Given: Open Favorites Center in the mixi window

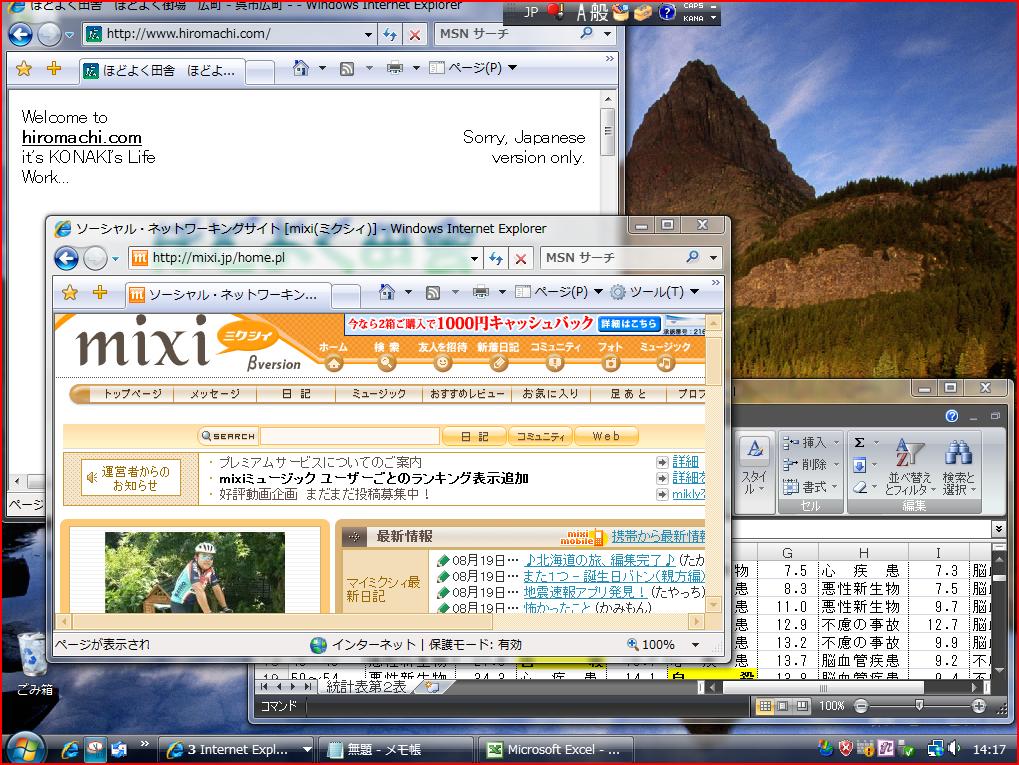Looking at the screenshot, I should click(x=70, y=293).
